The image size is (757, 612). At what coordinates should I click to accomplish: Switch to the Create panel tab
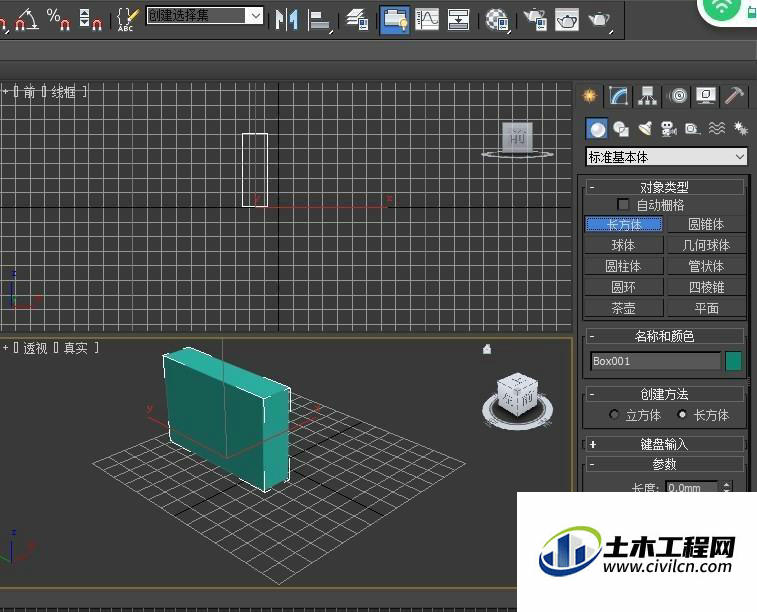click(x=589, y=96)
